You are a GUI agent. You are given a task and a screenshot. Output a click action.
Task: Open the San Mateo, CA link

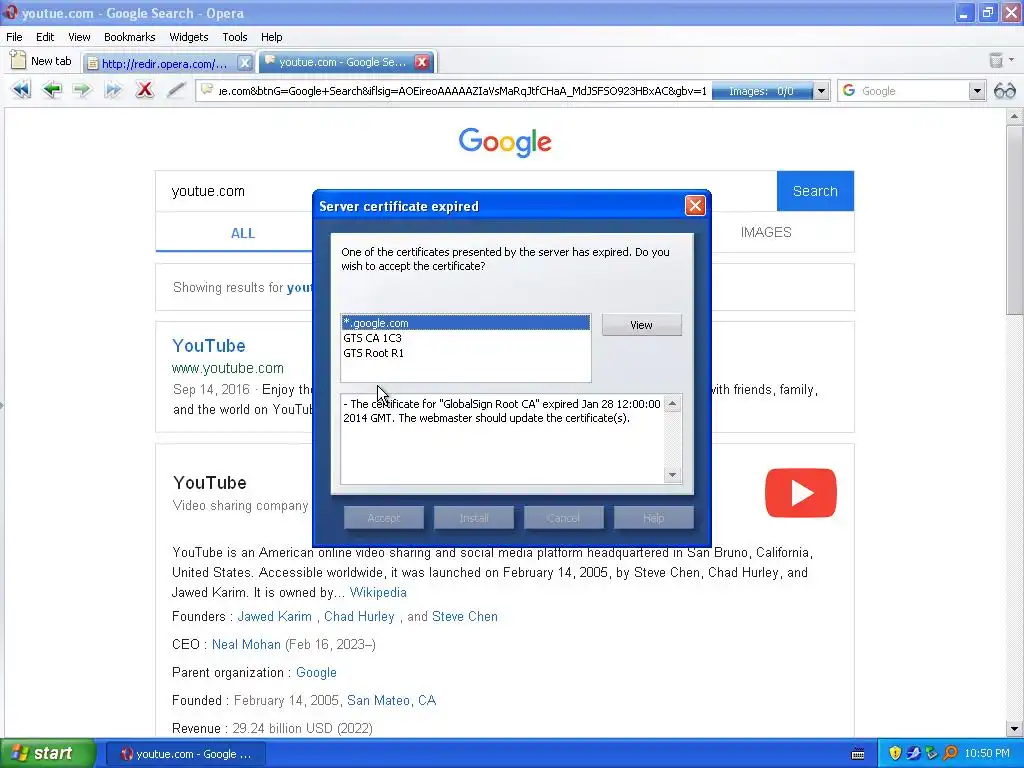(391, 701)
